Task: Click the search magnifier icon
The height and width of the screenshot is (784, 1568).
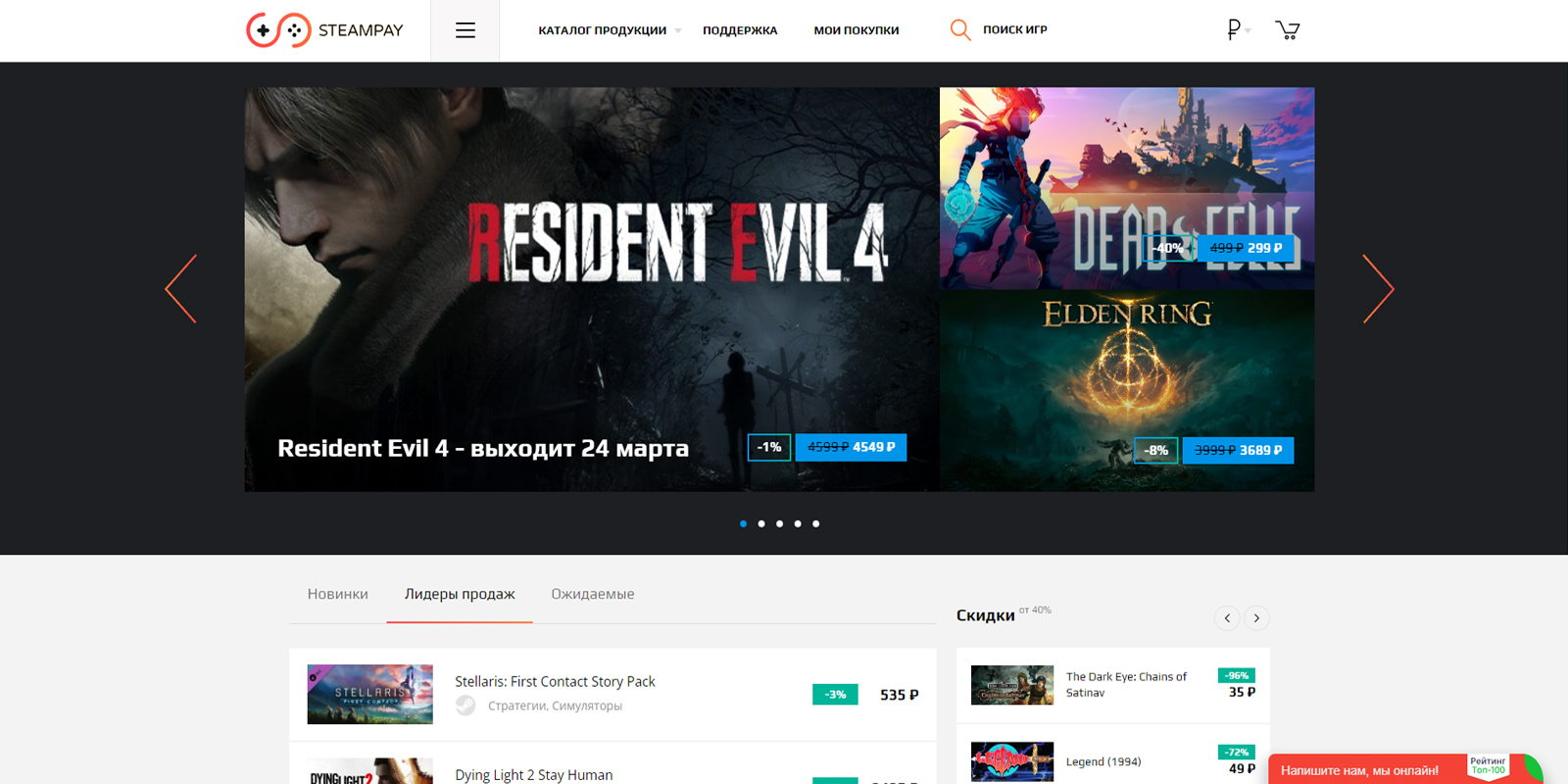Action: pyautogui.click(x=960, y=30)
